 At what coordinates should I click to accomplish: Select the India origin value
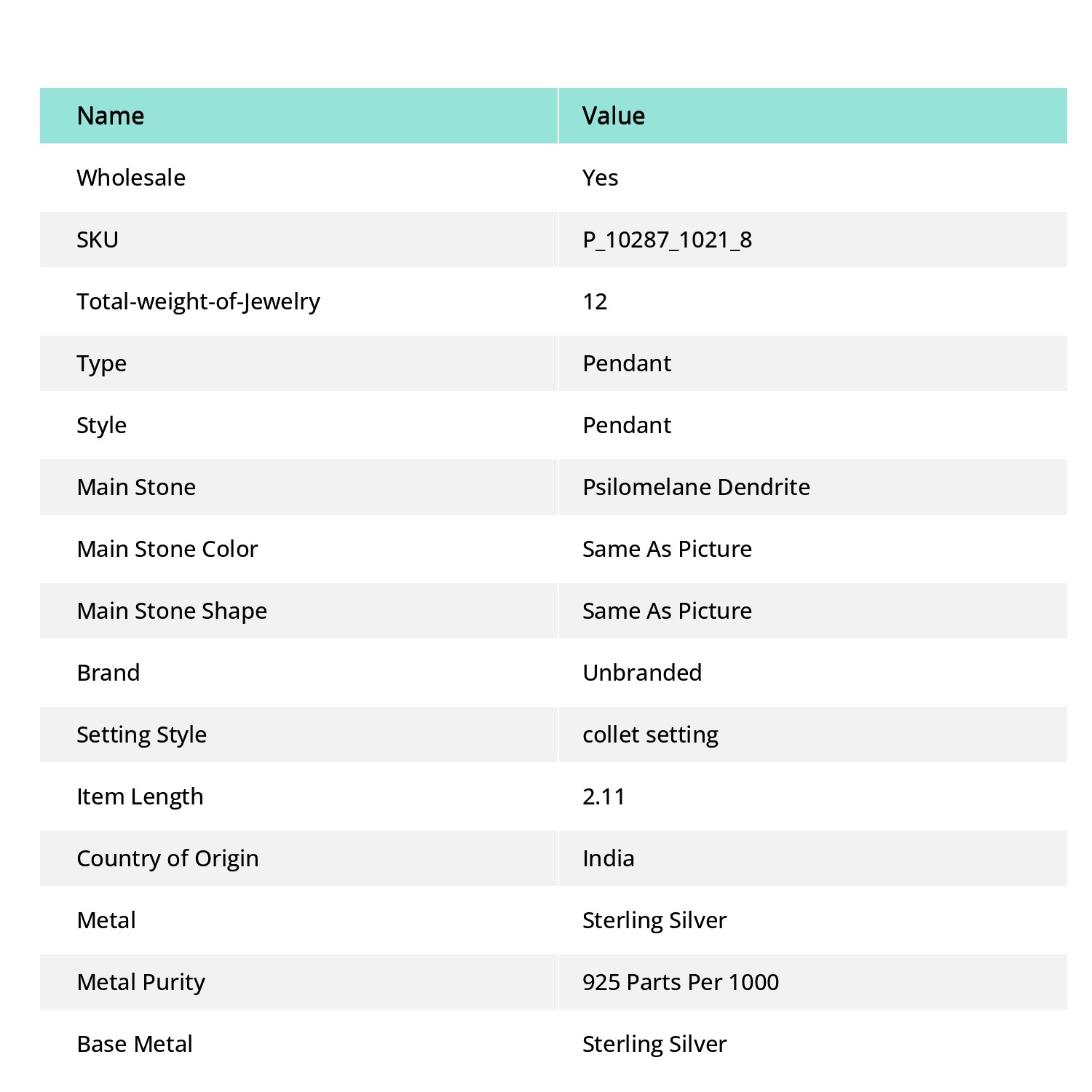(608, 858)
